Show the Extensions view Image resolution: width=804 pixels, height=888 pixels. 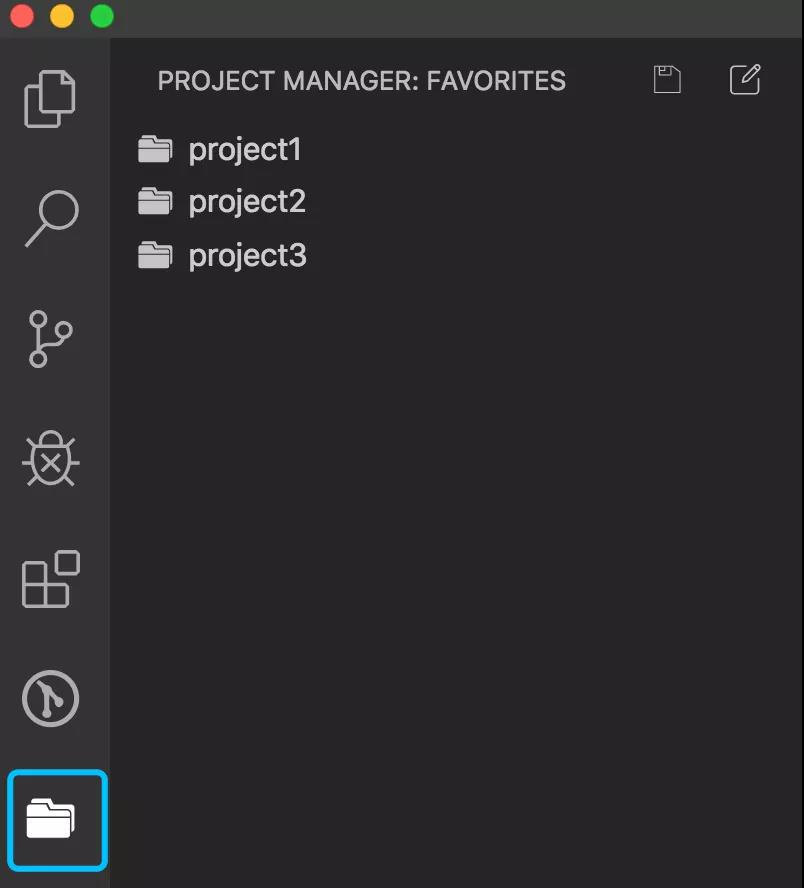51,579
